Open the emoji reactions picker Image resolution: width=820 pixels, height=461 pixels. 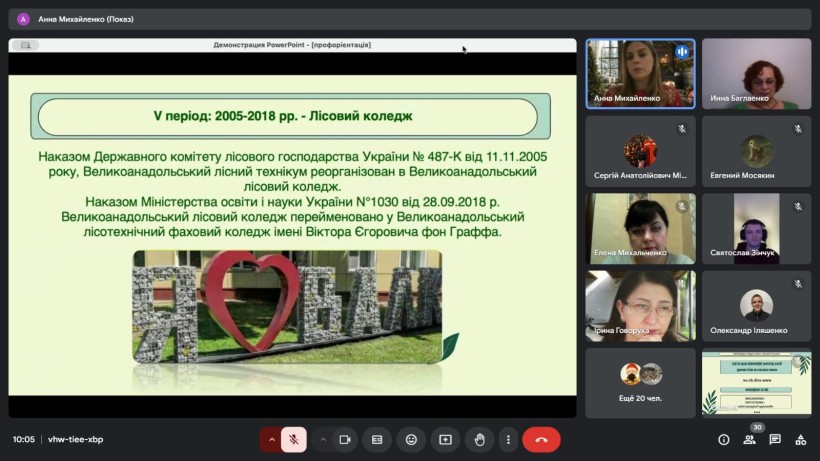point(411,440)
